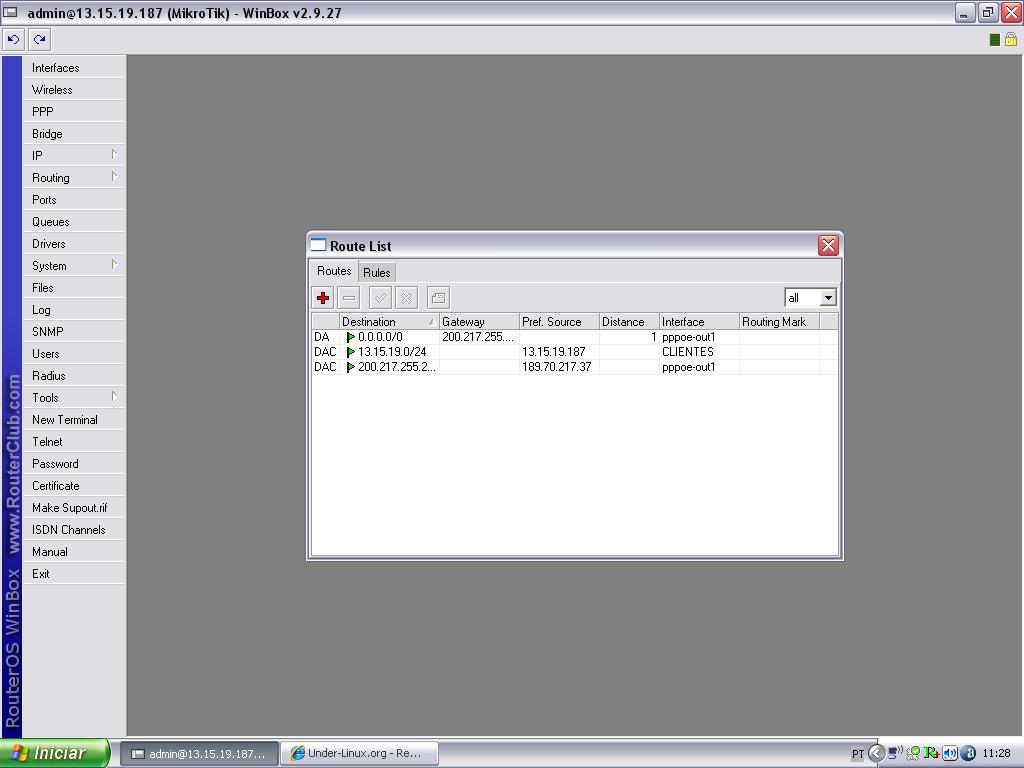Click the 11:28 system clock
The image size is (1024, 768).
(997, 754)
